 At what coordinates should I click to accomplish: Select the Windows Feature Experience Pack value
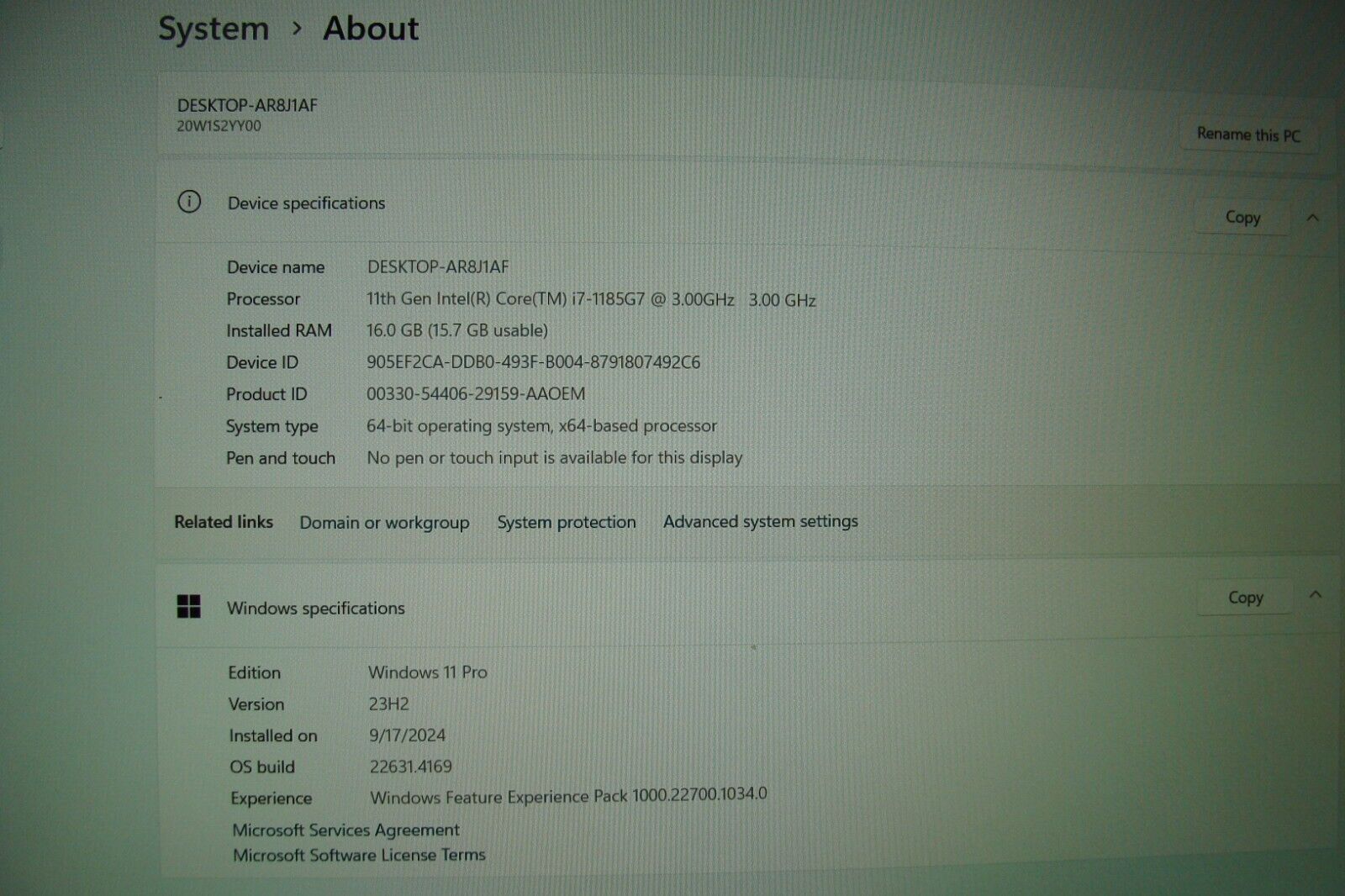[x=569, y=796]
